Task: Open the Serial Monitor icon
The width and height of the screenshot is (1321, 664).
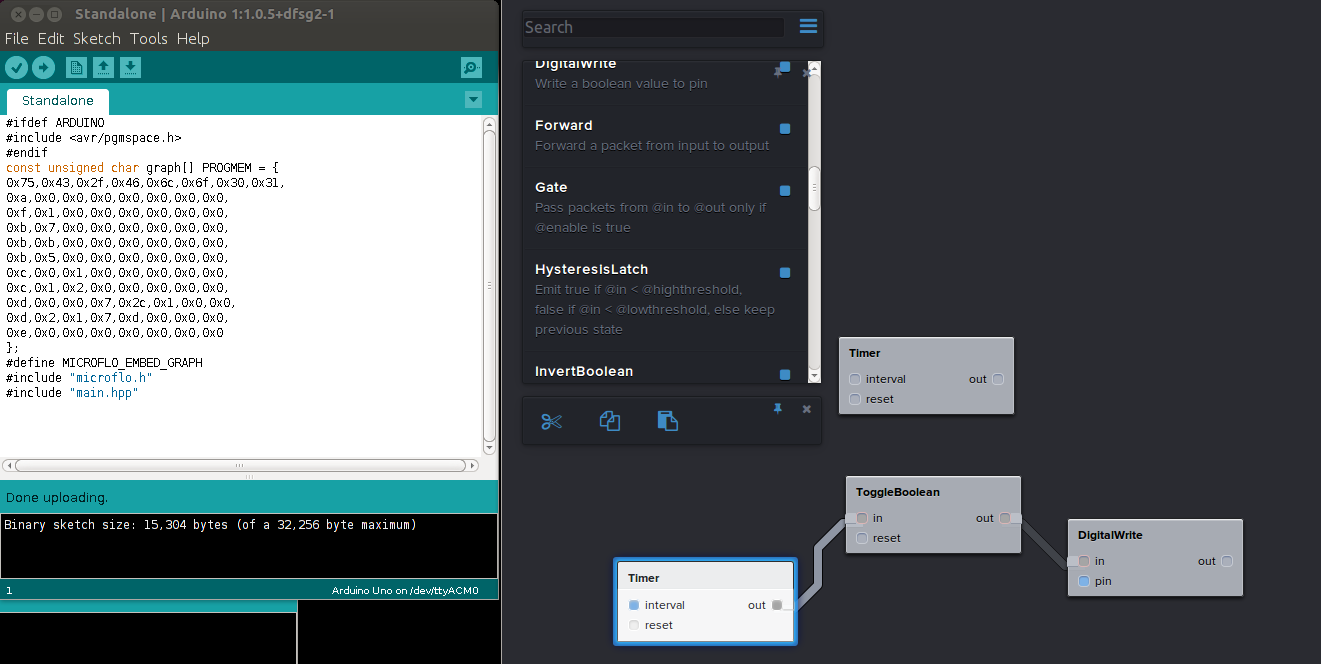Action: coord(471,67)
